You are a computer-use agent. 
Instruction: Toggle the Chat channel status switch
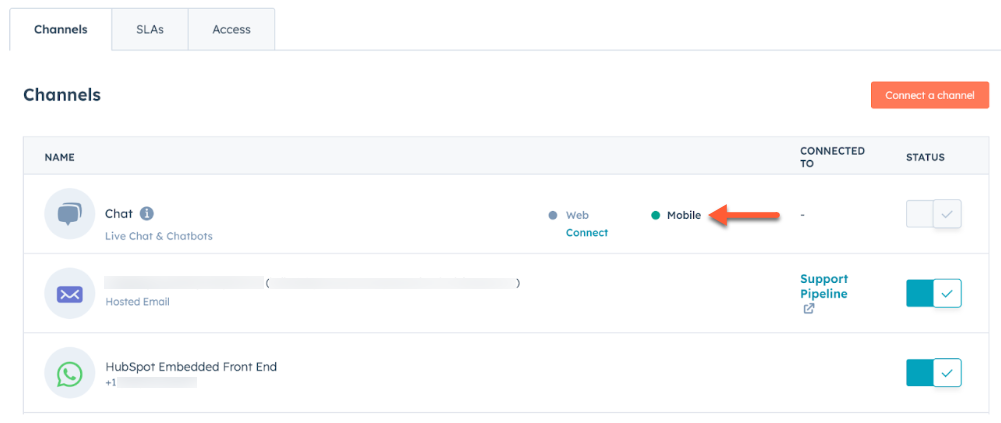pyautogui.click(x=934, y=214)
